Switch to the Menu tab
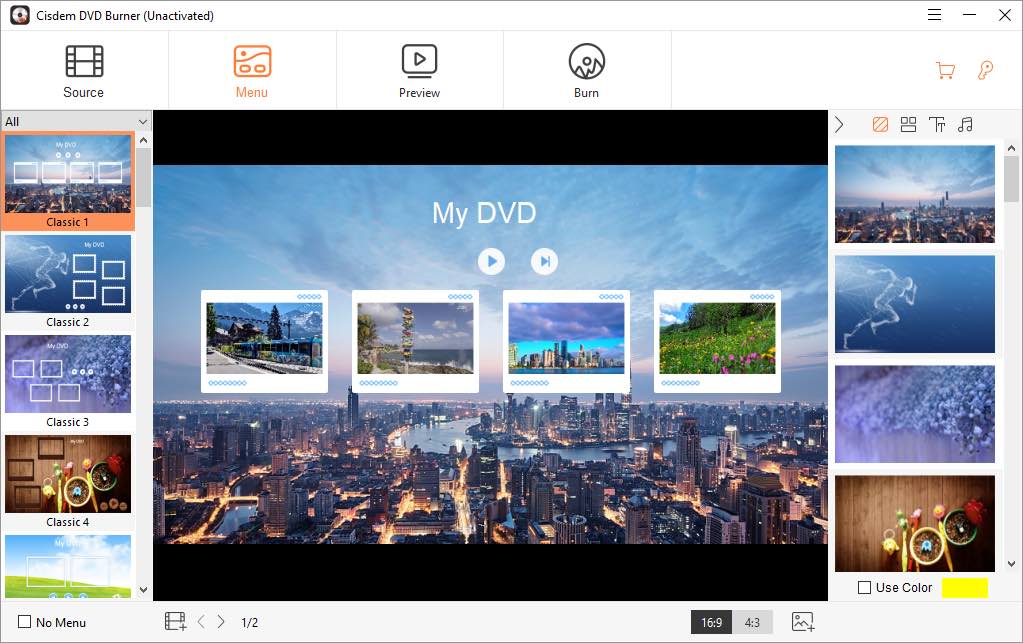Viewport: 1023px width, 643px height. click(252, 71)
